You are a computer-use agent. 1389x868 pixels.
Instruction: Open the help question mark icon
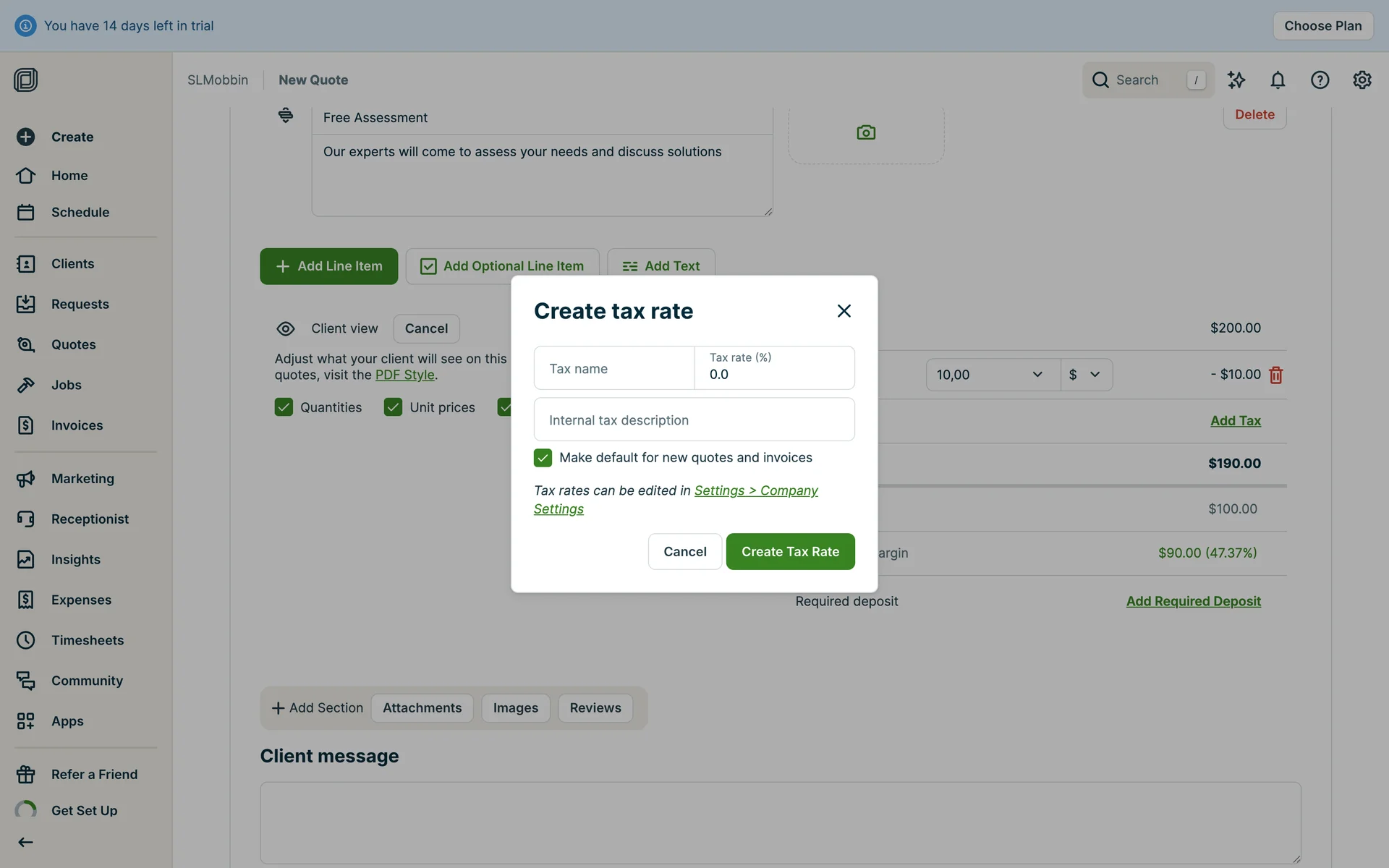click(1320, 80)
